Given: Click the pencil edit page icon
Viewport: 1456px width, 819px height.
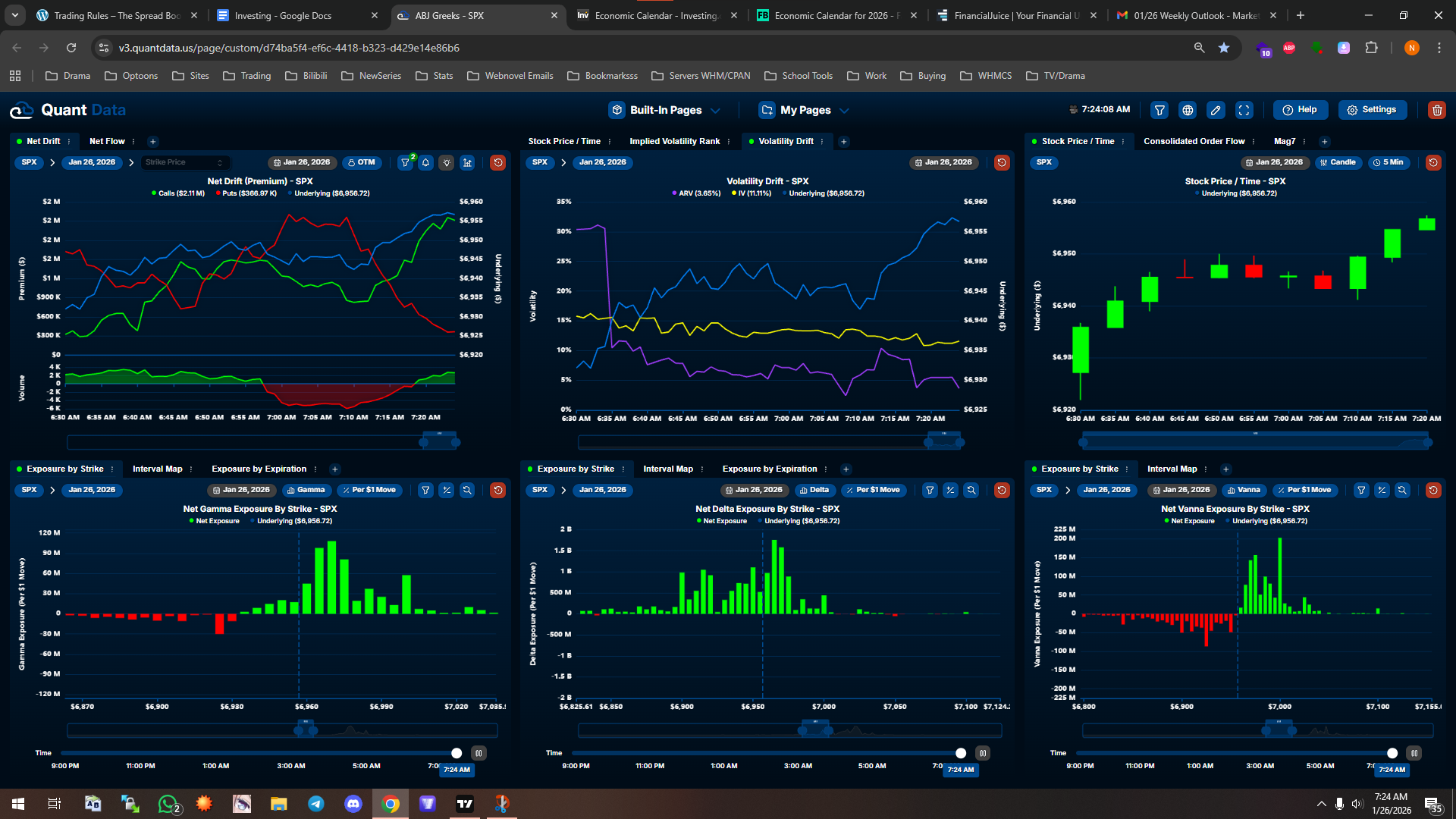Looking at the screenshot, I should pos(1216,110).
